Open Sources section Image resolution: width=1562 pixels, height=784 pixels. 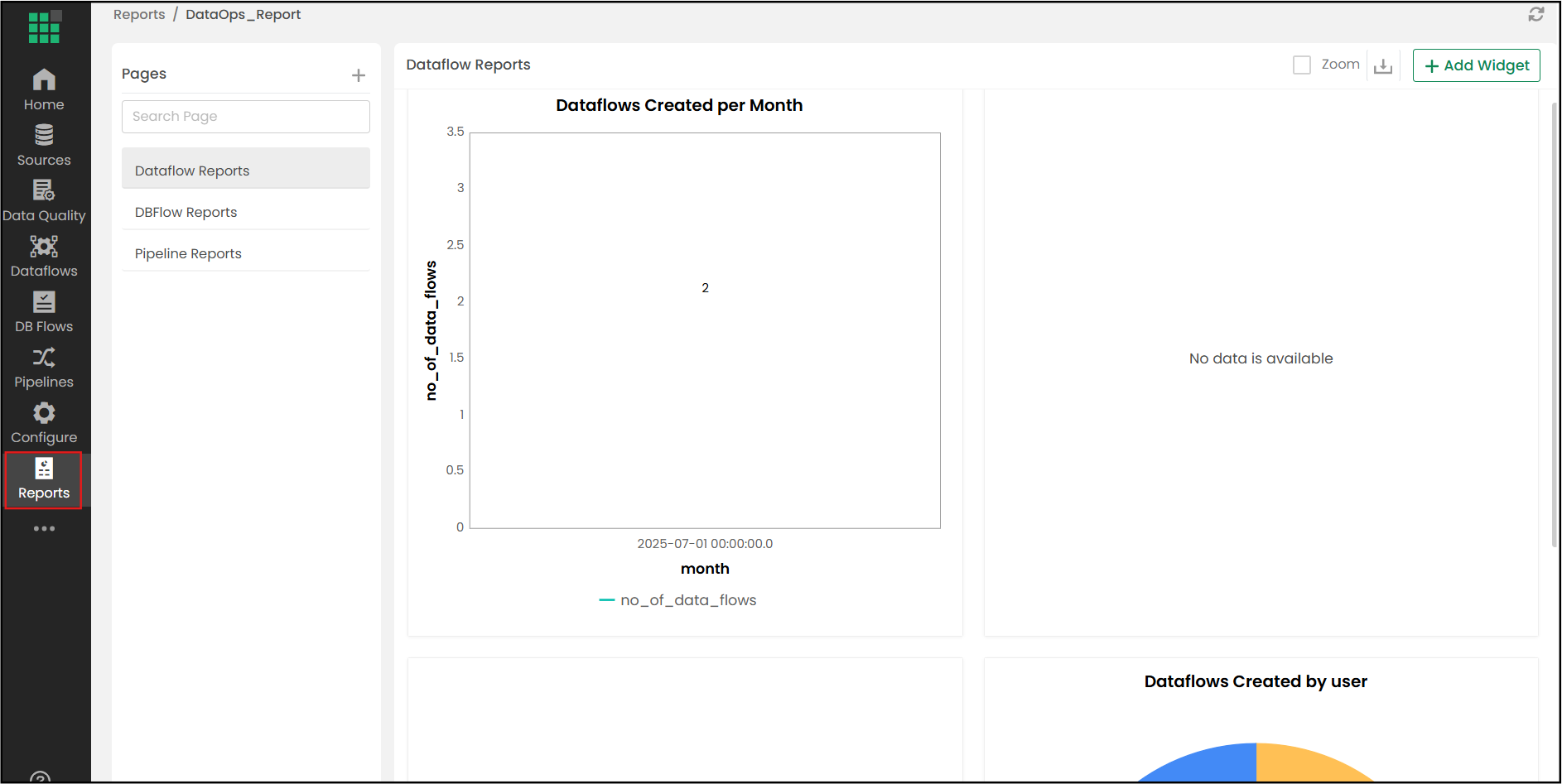tap(44, 146)
